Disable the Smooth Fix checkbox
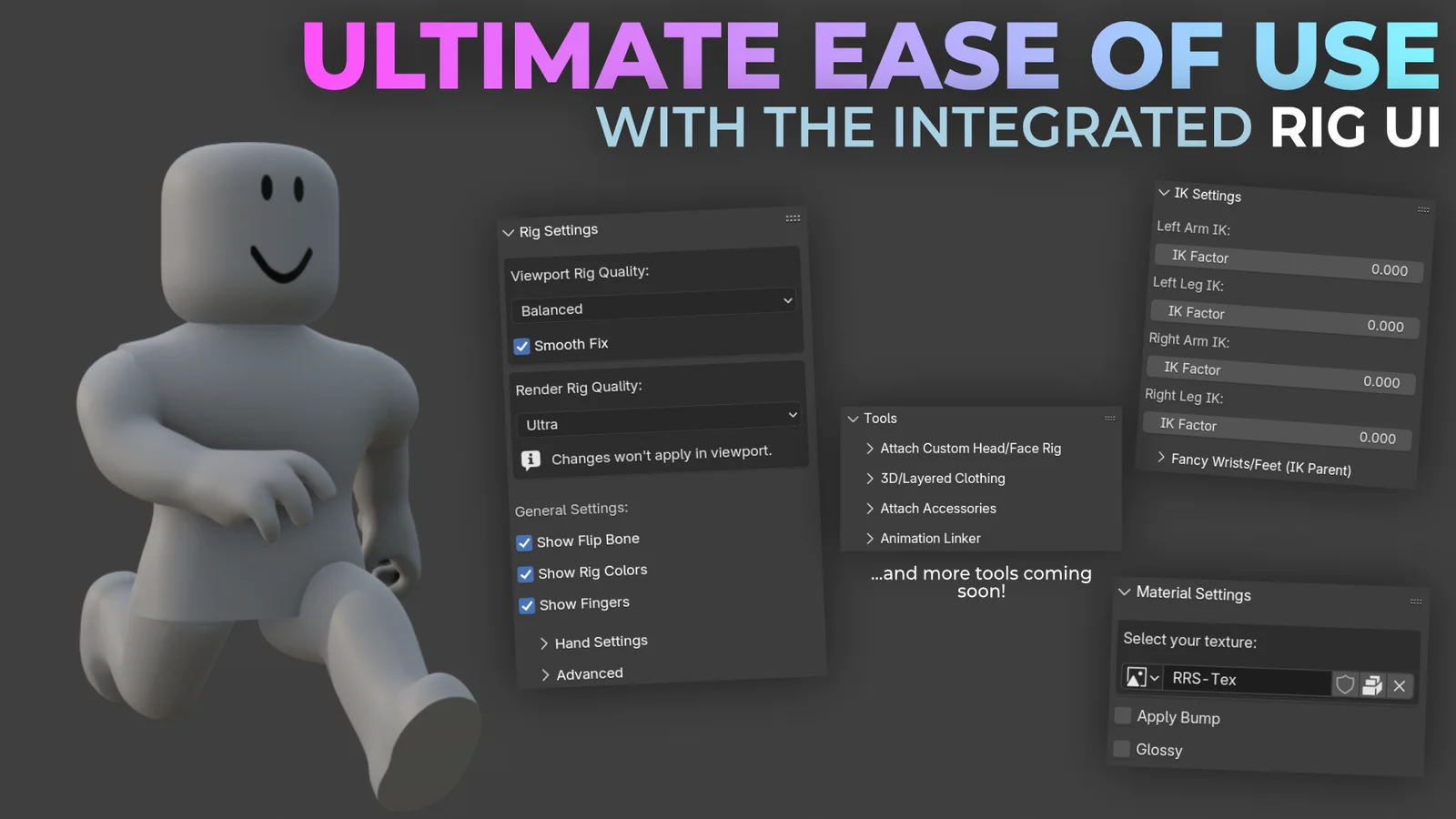 (521, 346)
